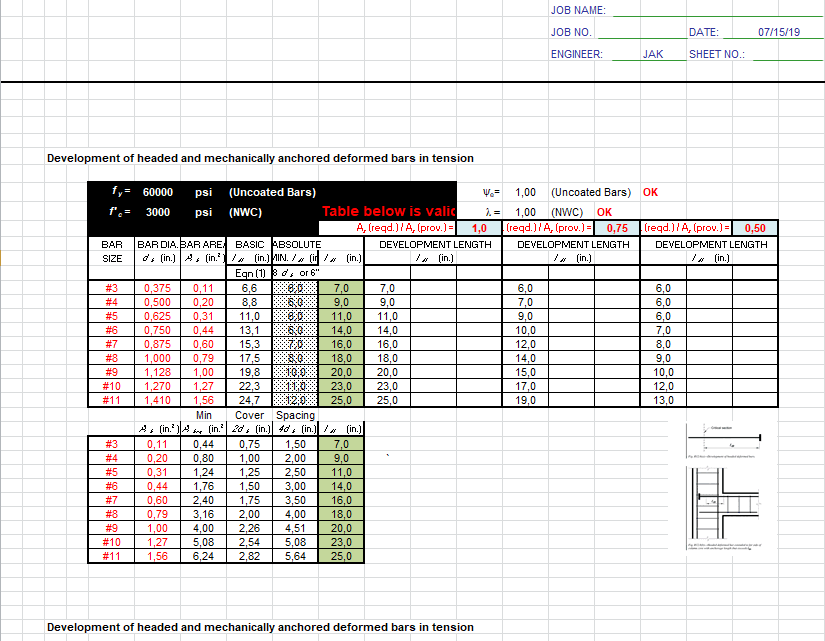825x641 pixels.
Task: Select the DATE cell 07/15/19
Action: pos(779,32)
